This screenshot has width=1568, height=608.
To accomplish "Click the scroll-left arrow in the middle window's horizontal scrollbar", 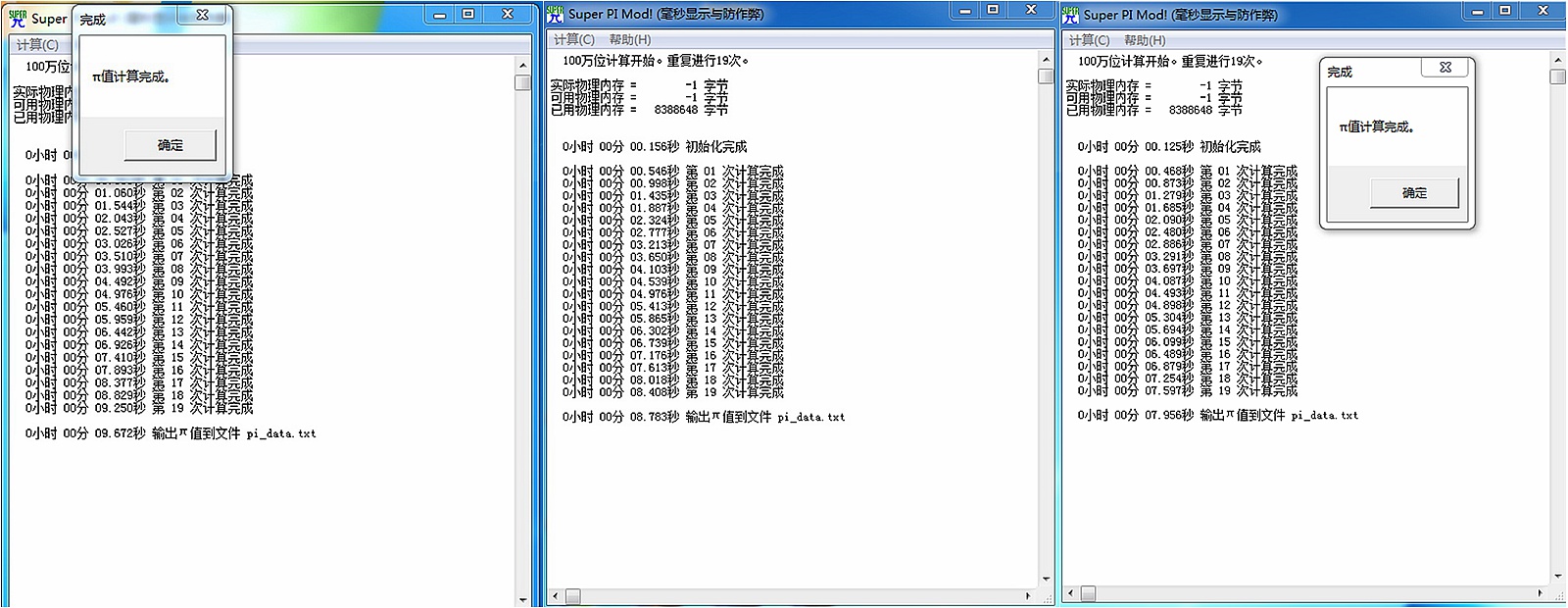I will [556, 595].
